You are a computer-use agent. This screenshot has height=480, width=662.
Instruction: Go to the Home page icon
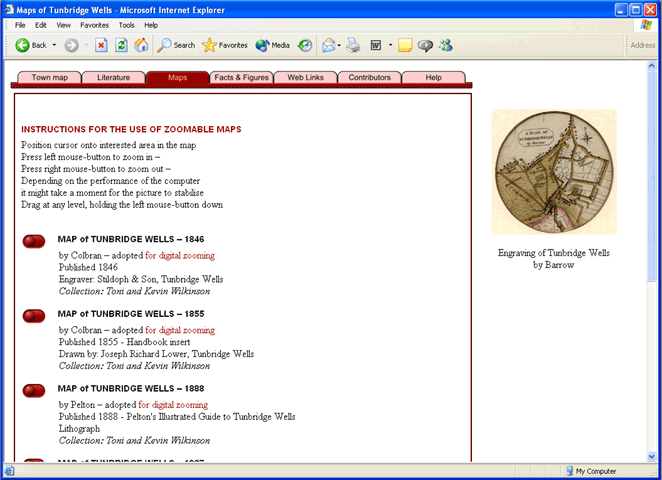point(141,45)
